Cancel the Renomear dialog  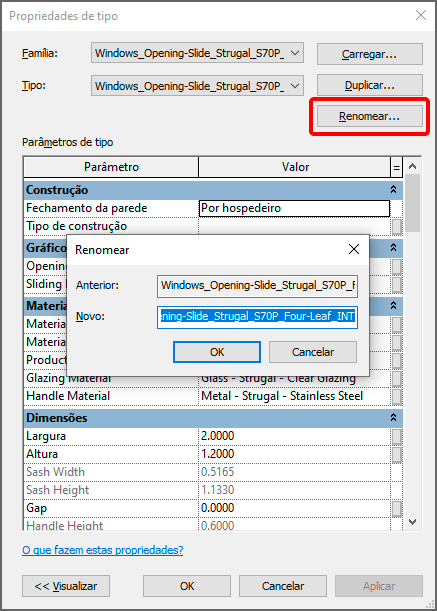click(313, 352)
